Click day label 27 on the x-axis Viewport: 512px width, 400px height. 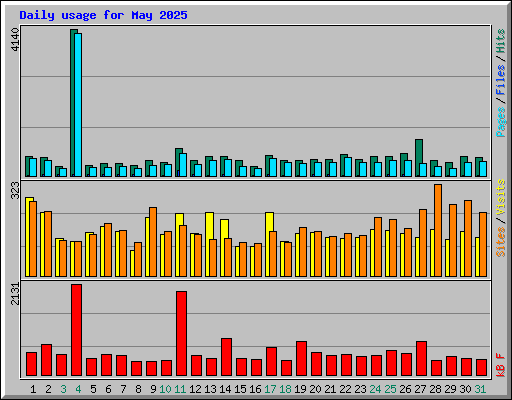tap(420, 389)
